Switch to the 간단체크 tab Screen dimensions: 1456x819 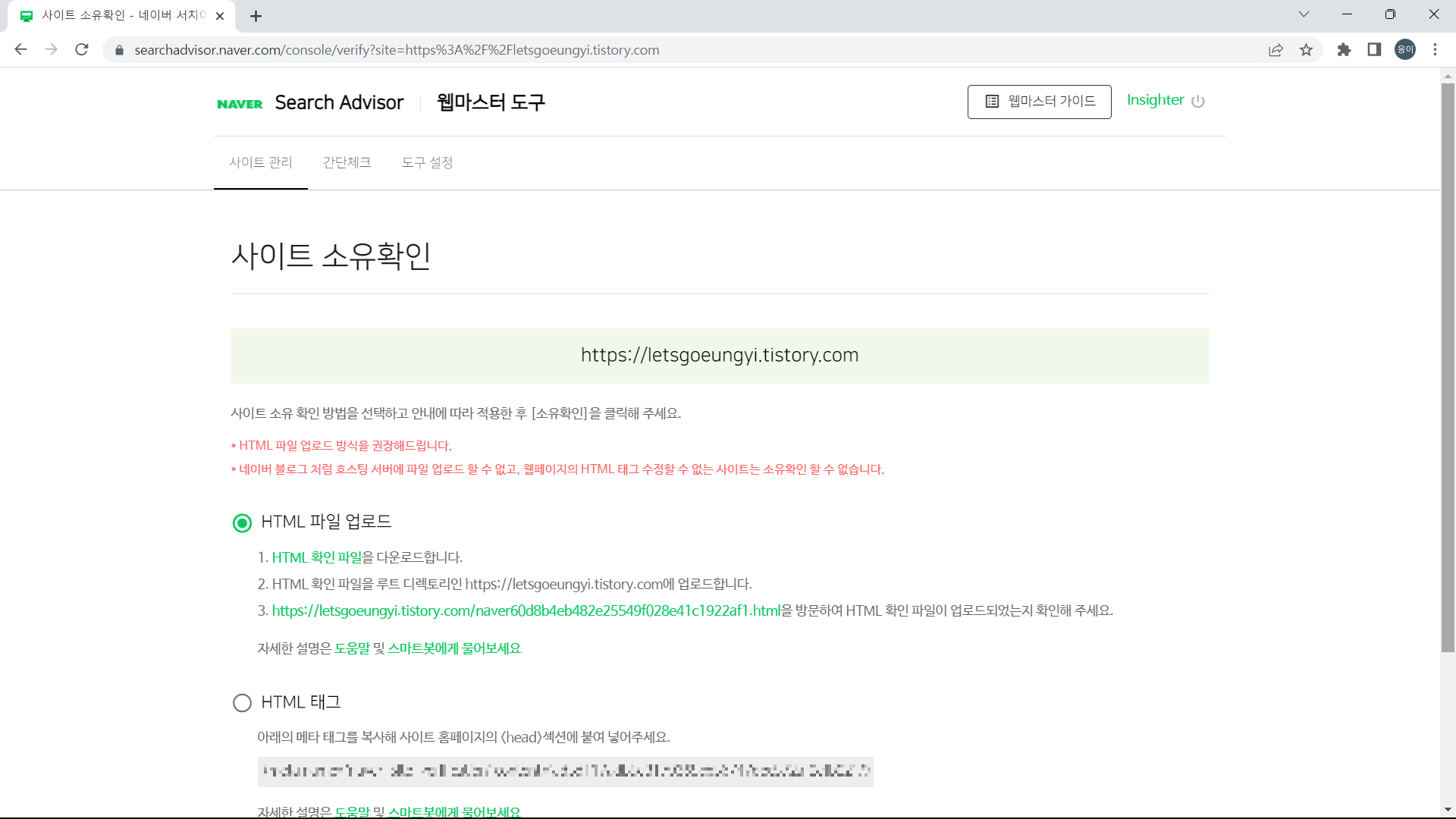(x=347, y=162)
